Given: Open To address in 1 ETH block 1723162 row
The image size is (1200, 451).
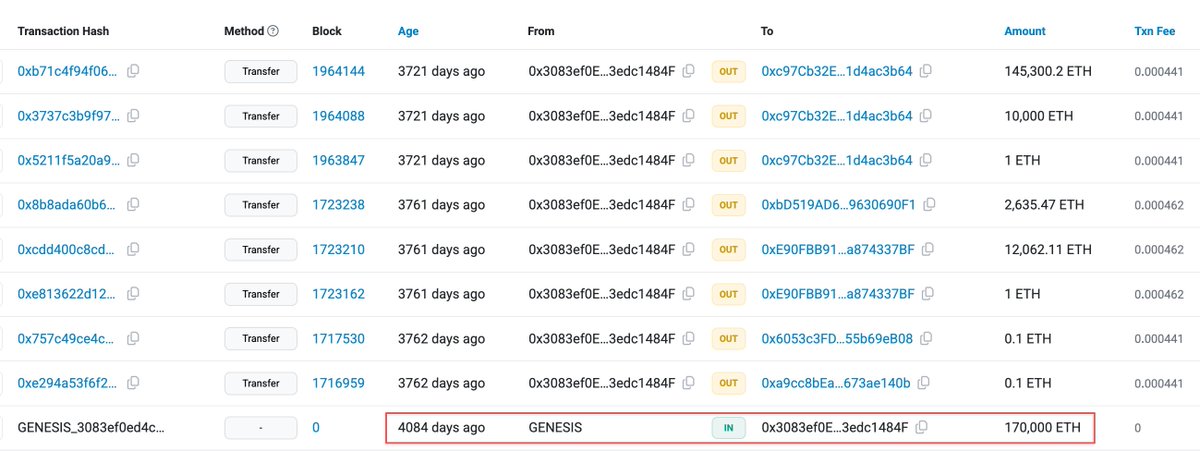Looking at the screenshot, I should point(838,294).
